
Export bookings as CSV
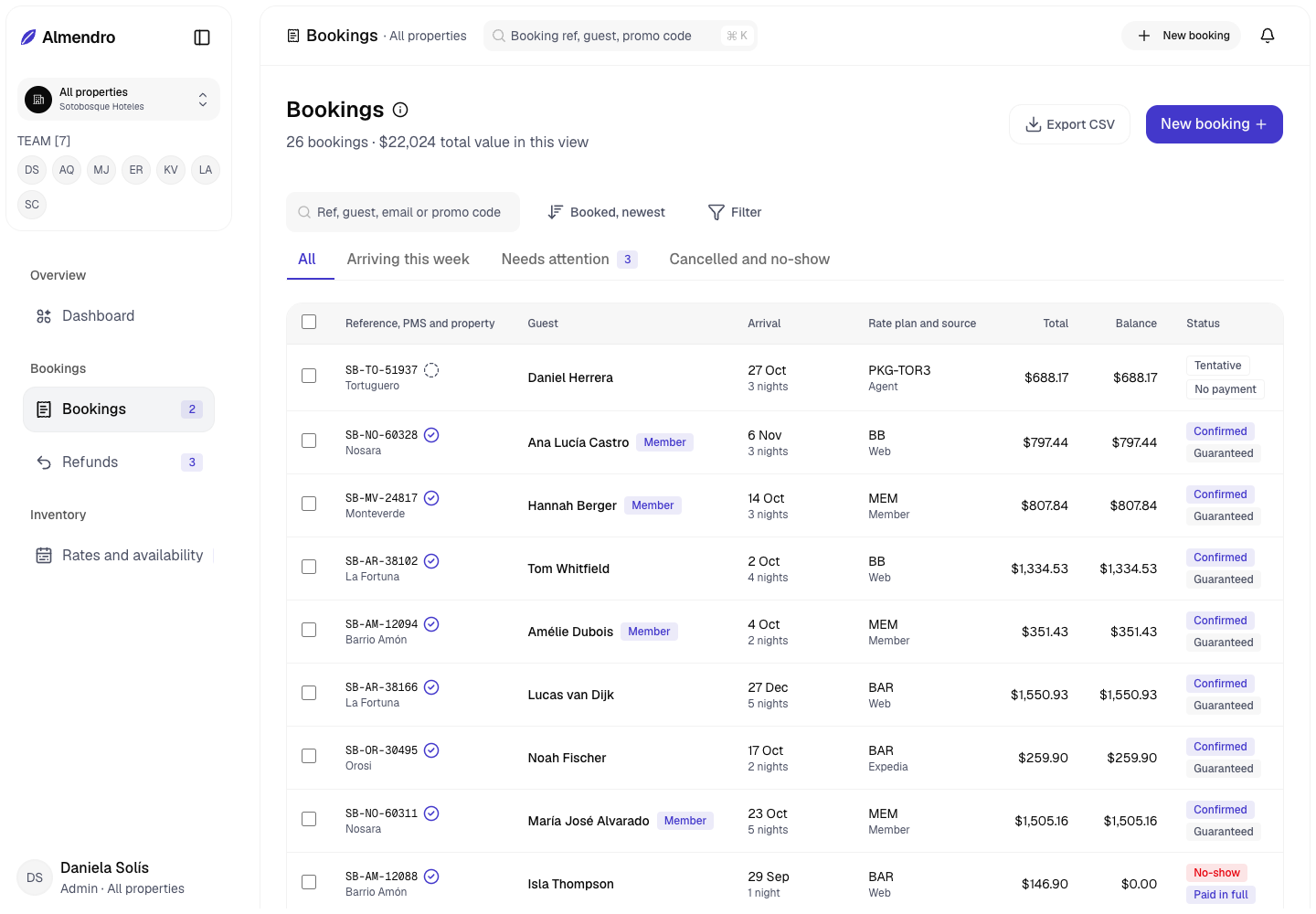tap(1069, 124)
